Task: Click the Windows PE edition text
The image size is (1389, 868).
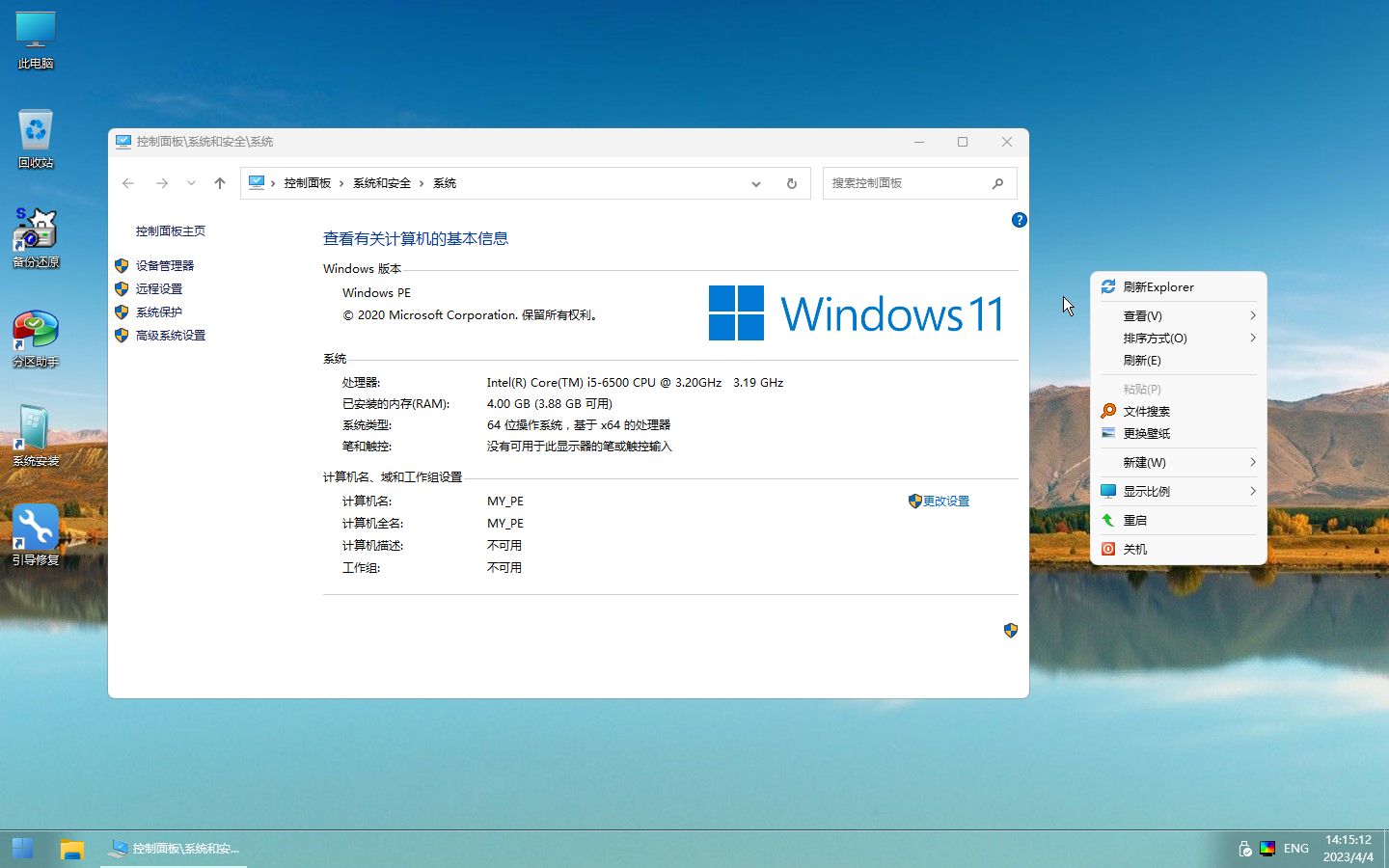Action: [x=376, y=293]
